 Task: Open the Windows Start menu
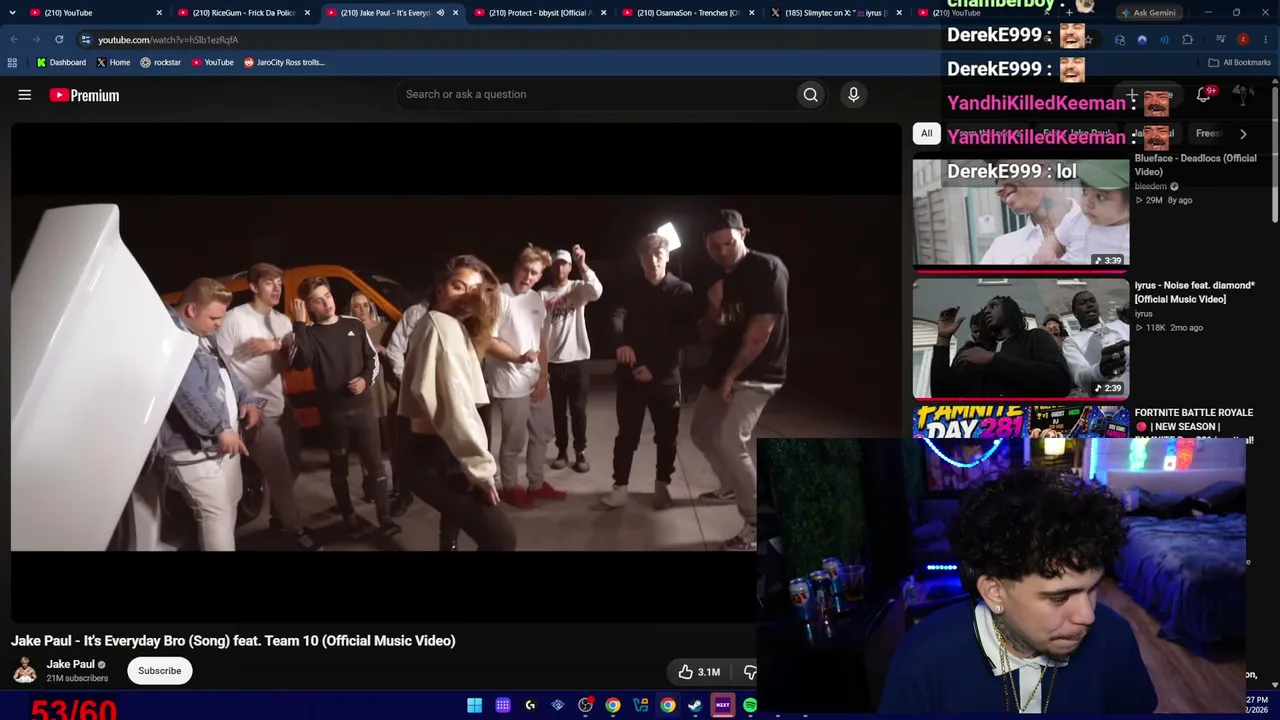tap(475, 705)
